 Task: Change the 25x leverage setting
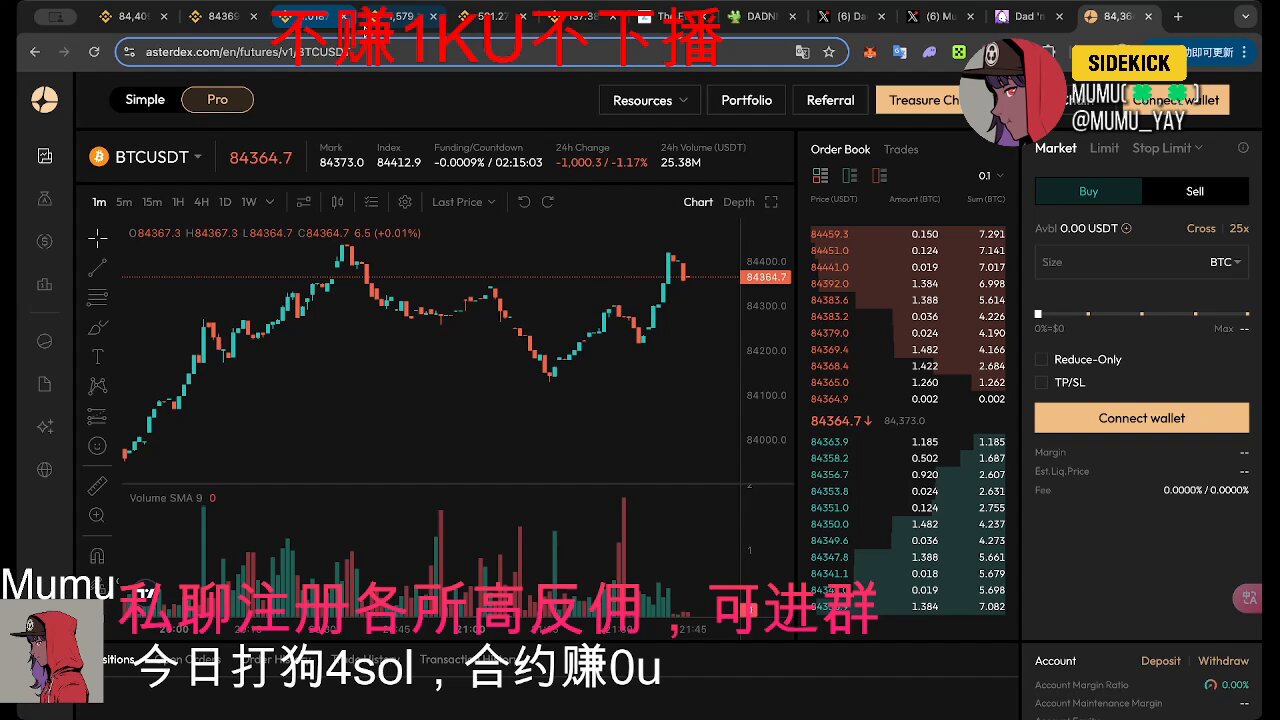coord(1239,228)
